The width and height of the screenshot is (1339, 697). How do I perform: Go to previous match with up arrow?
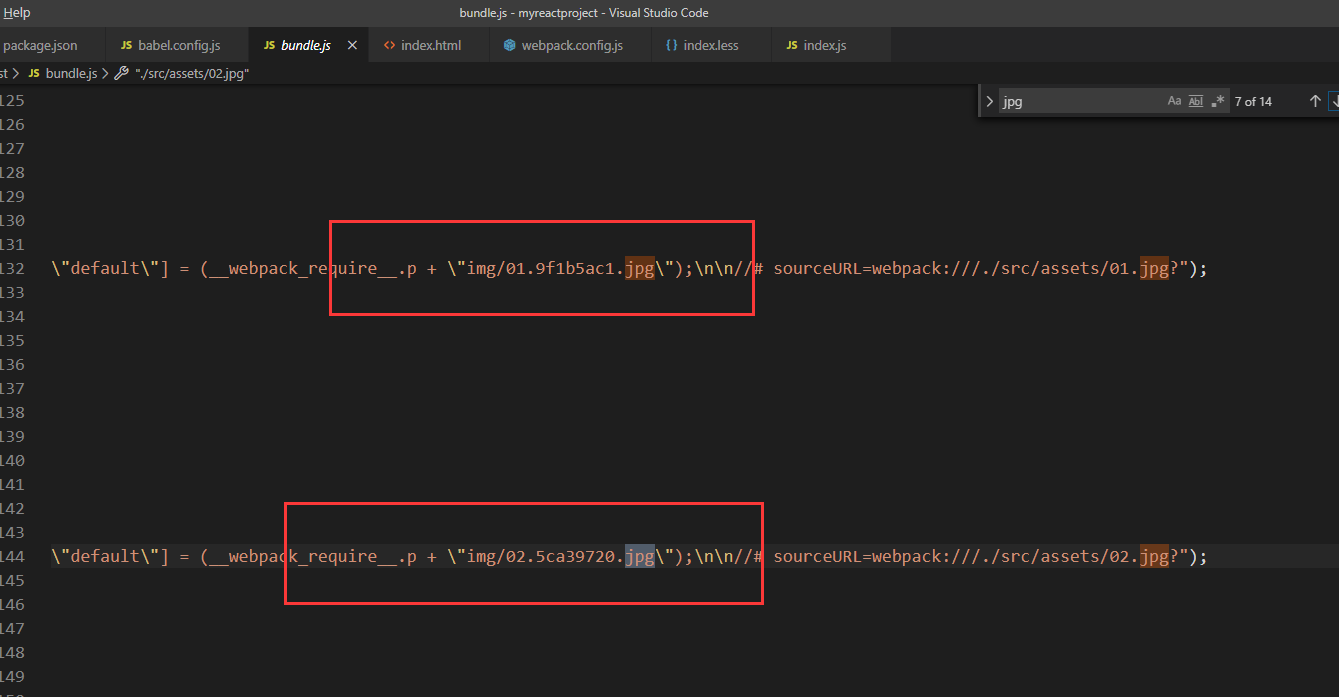pos(1315,101)
